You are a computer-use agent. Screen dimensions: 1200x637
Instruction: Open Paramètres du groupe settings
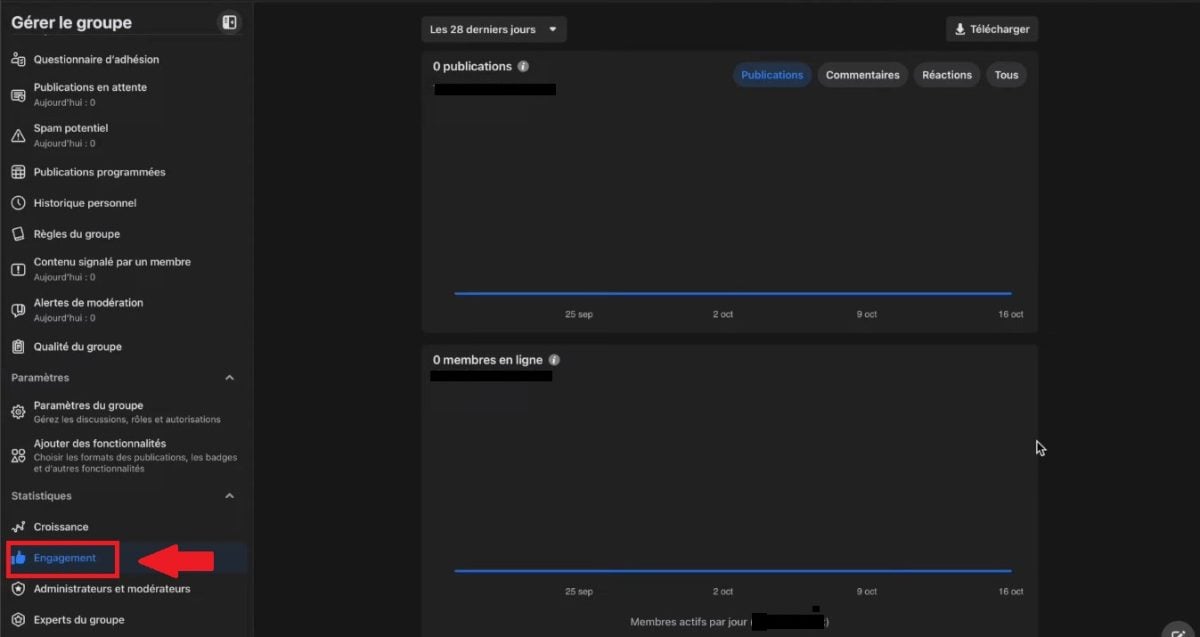125,412
